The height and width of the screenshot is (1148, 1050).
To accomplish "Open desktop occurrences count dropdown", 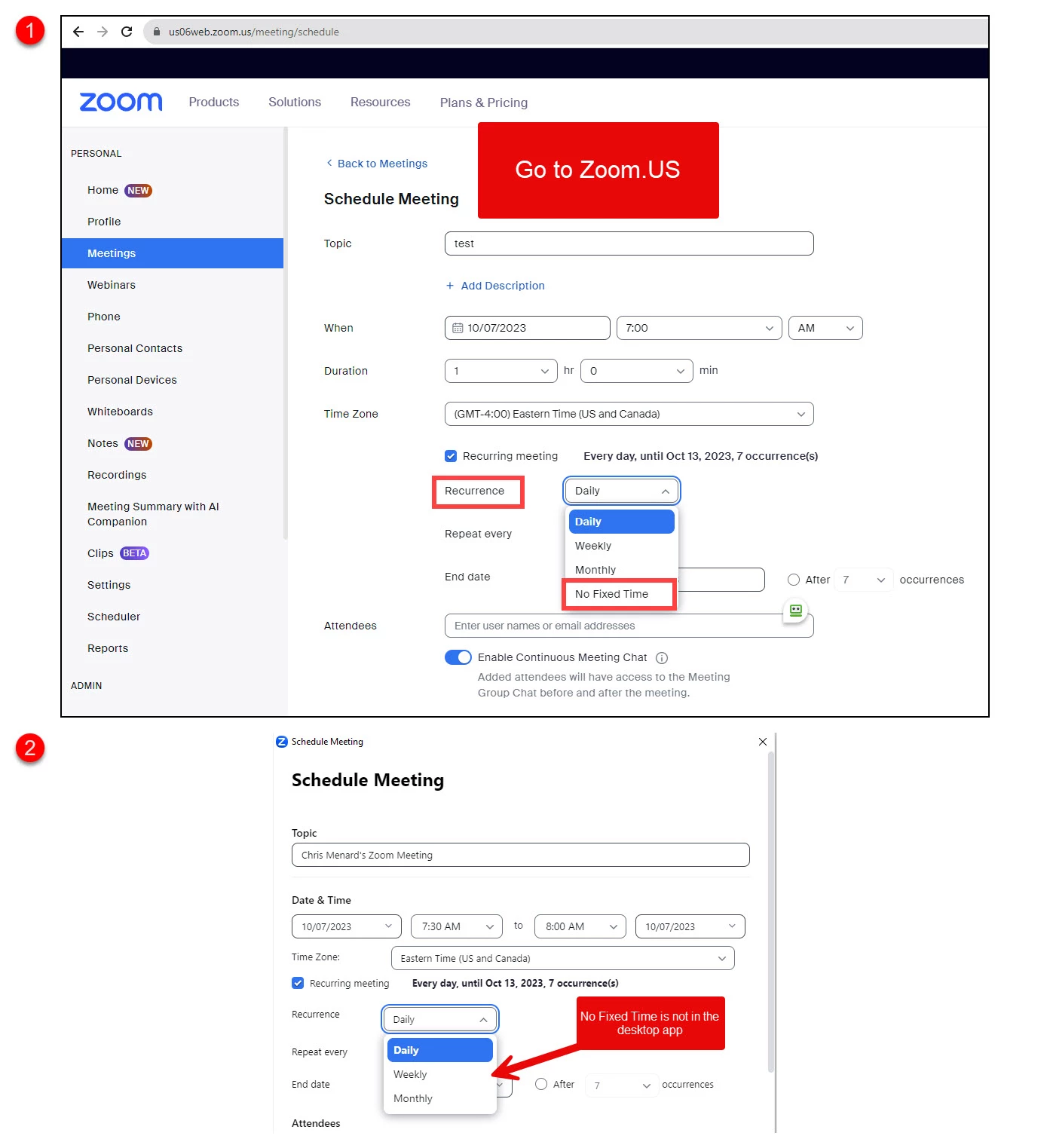I will [622, 1085].
